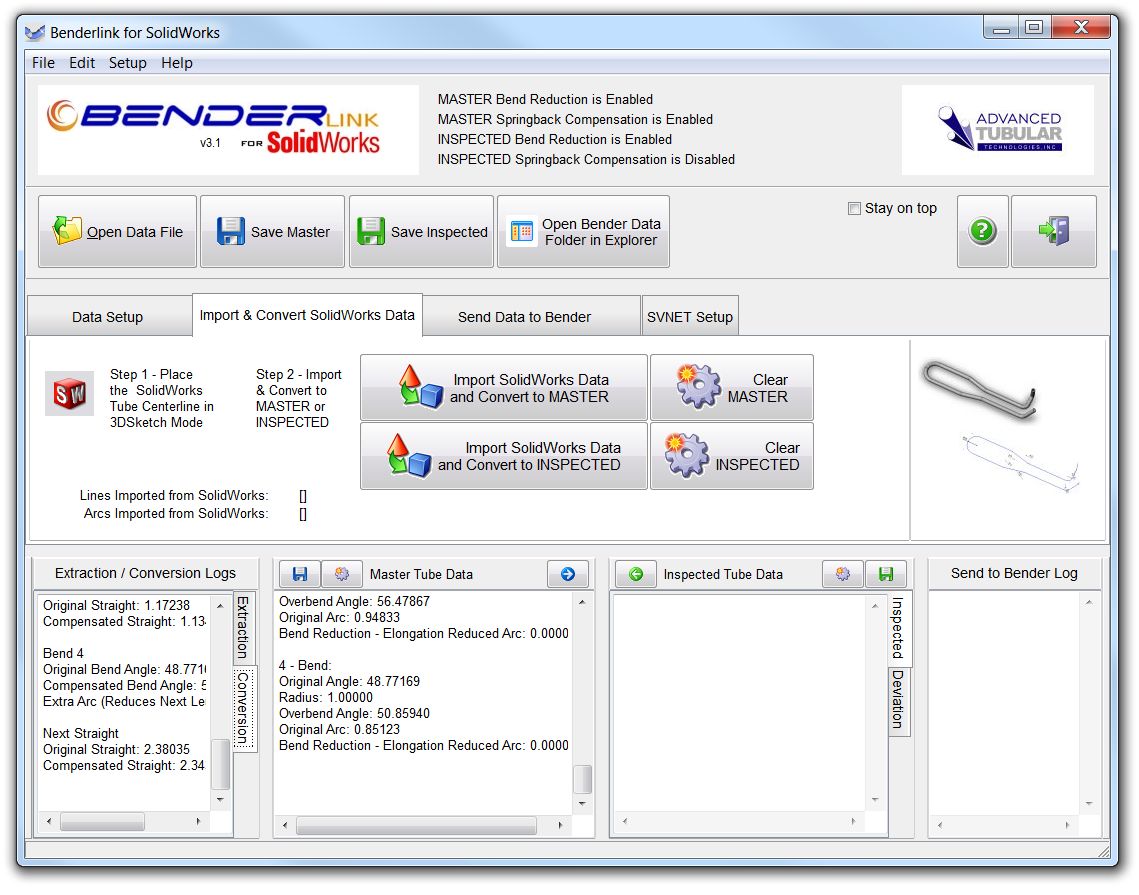Click the Master Tube Data horizontal scrollbar
Viewport: 1139px width, 895px height.
(416, 826)
